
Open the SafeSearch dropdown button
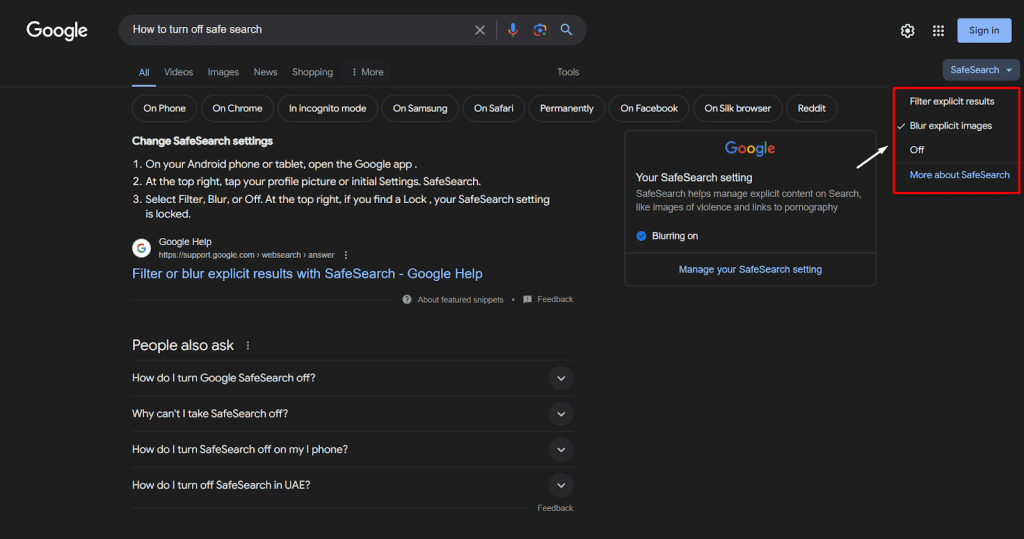[981, 70]
